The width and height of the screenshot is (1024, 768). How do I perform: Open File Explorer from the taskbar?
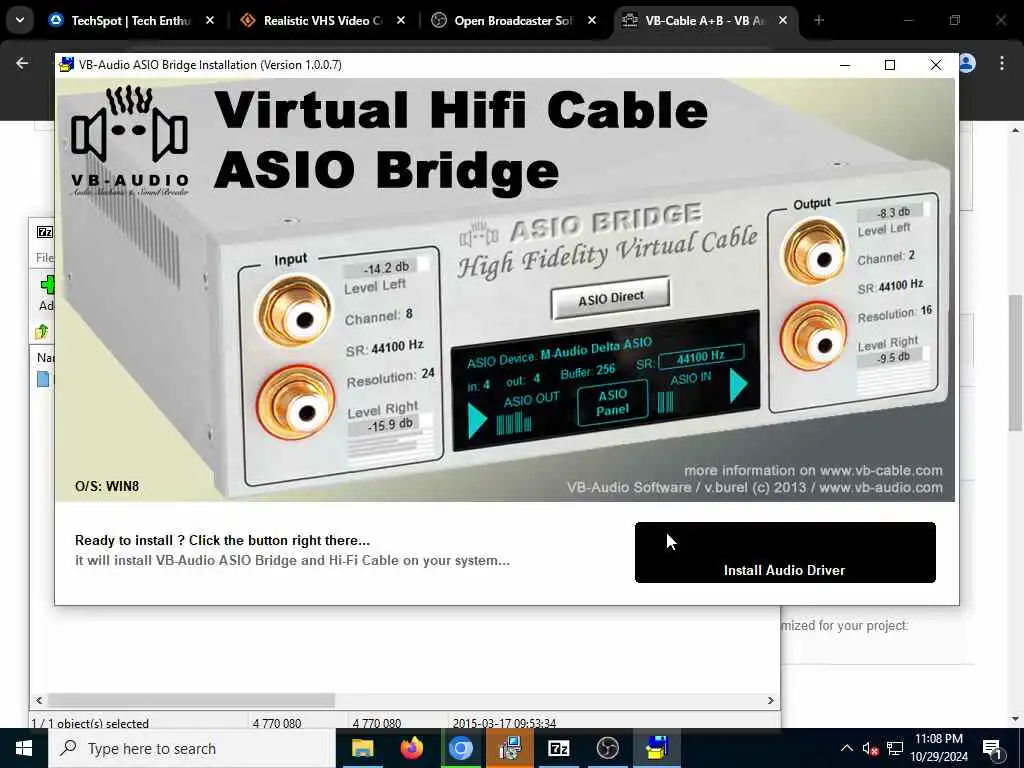(362, 748)
